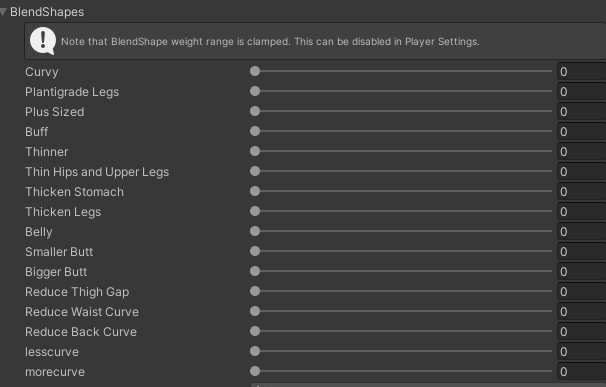Image resolution: width=606 pixels, height=387 pixels.
Task: Click the Bigger Butt value field
Action: point(581,272)
